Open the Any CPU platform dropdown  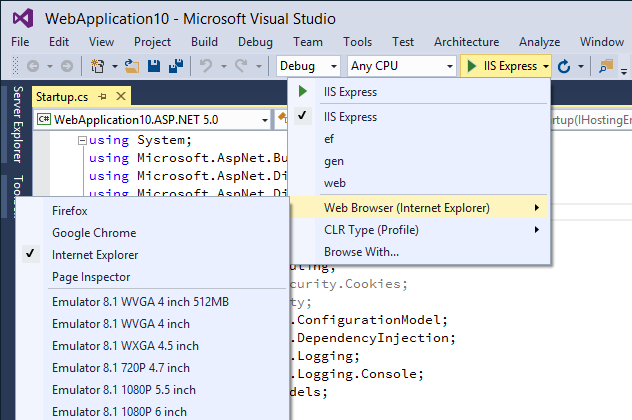(x=401, y=66)
